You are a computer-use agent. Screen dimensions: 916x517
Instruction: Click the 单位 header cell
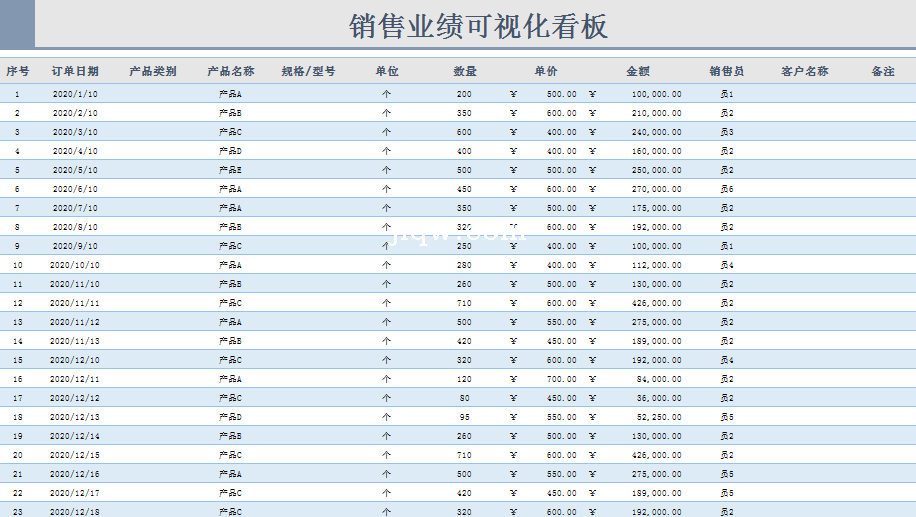coord(387,71)
